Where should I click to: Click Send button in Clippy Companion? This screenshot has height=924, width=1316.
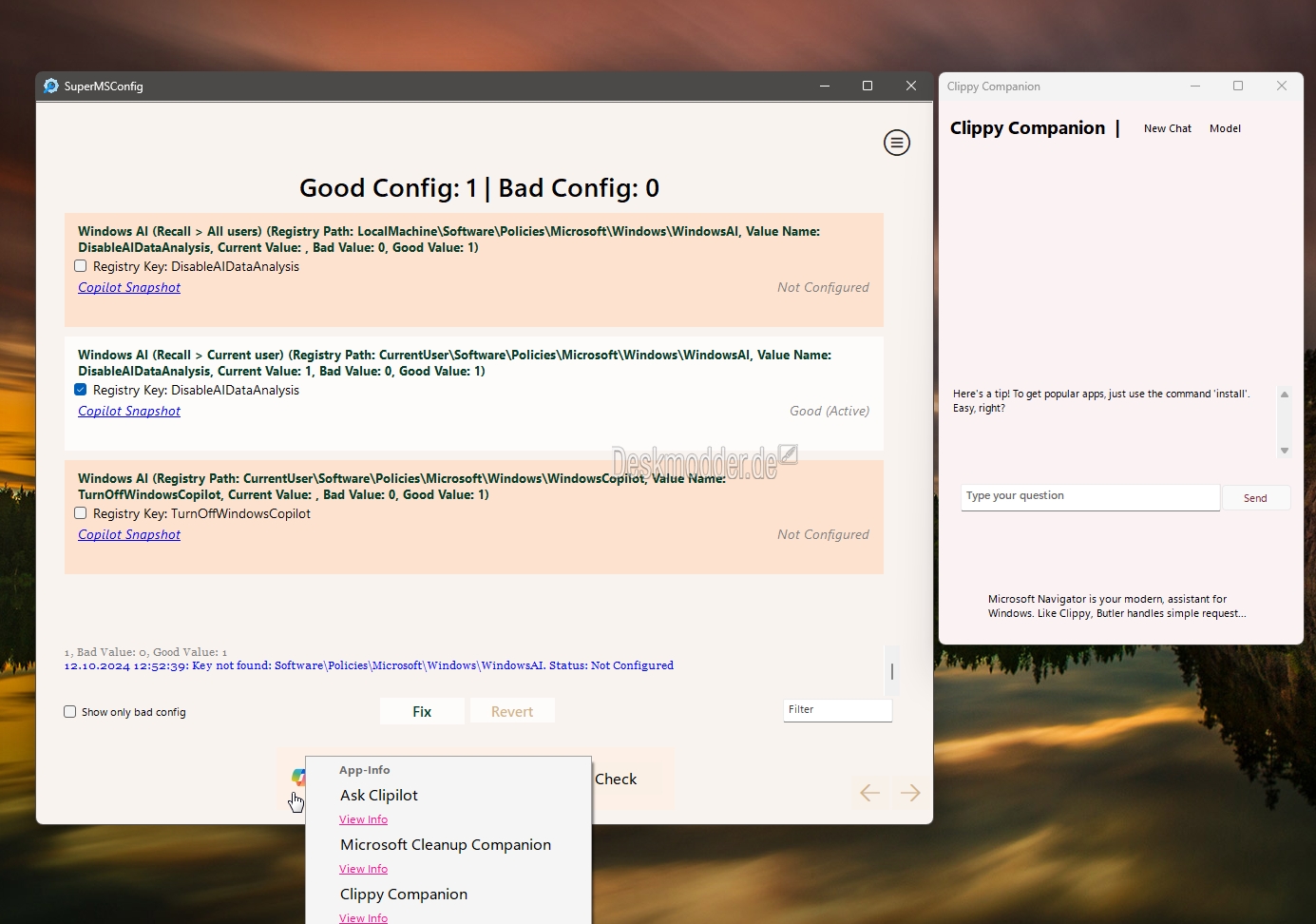[1255, 498]
